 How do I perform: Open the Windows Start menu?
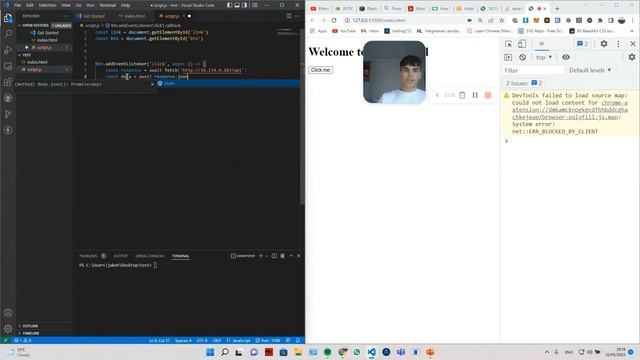(210, 352)
